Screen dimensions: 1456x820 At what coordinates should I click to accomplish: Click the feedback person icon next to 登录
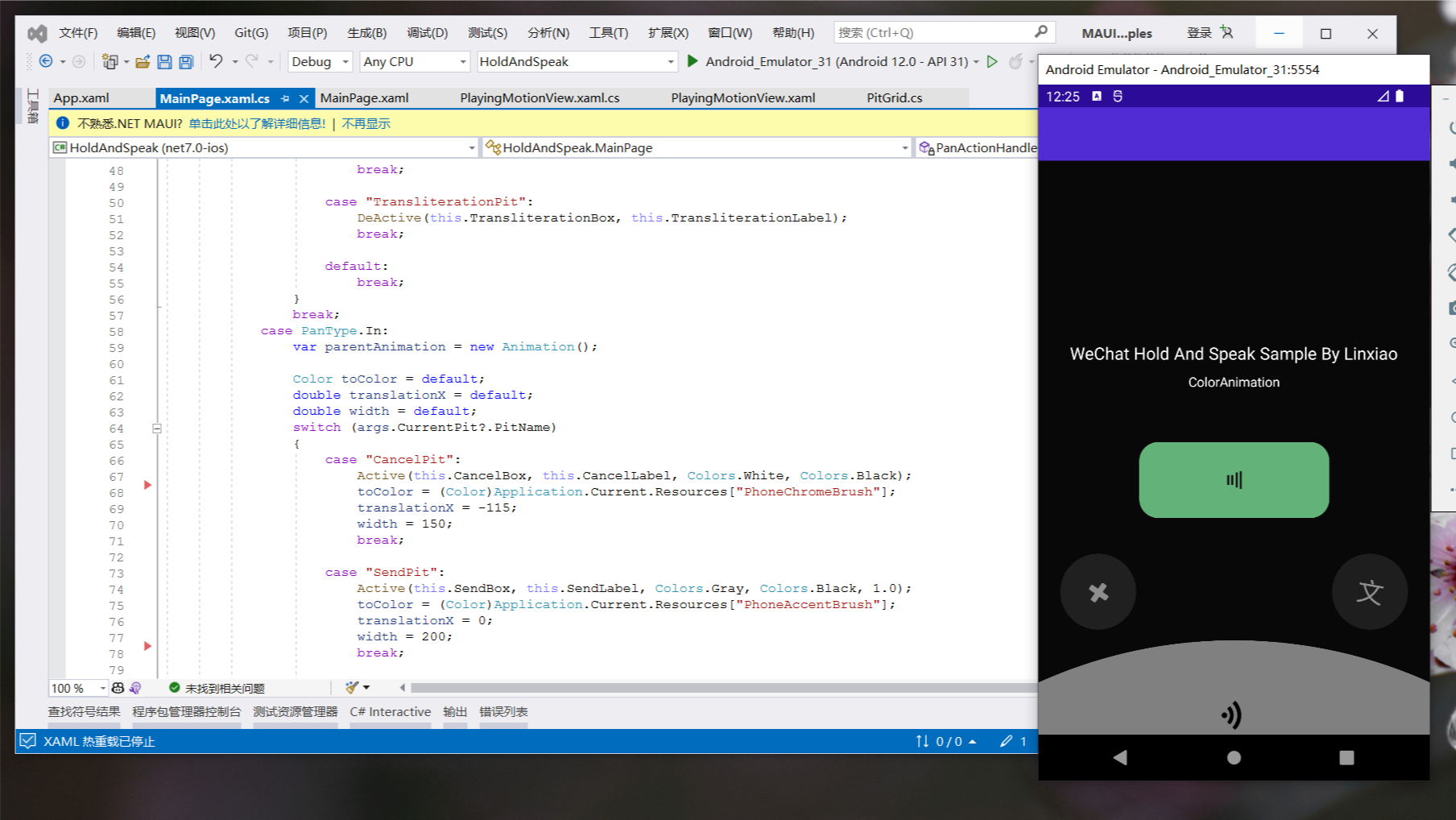1226,32
